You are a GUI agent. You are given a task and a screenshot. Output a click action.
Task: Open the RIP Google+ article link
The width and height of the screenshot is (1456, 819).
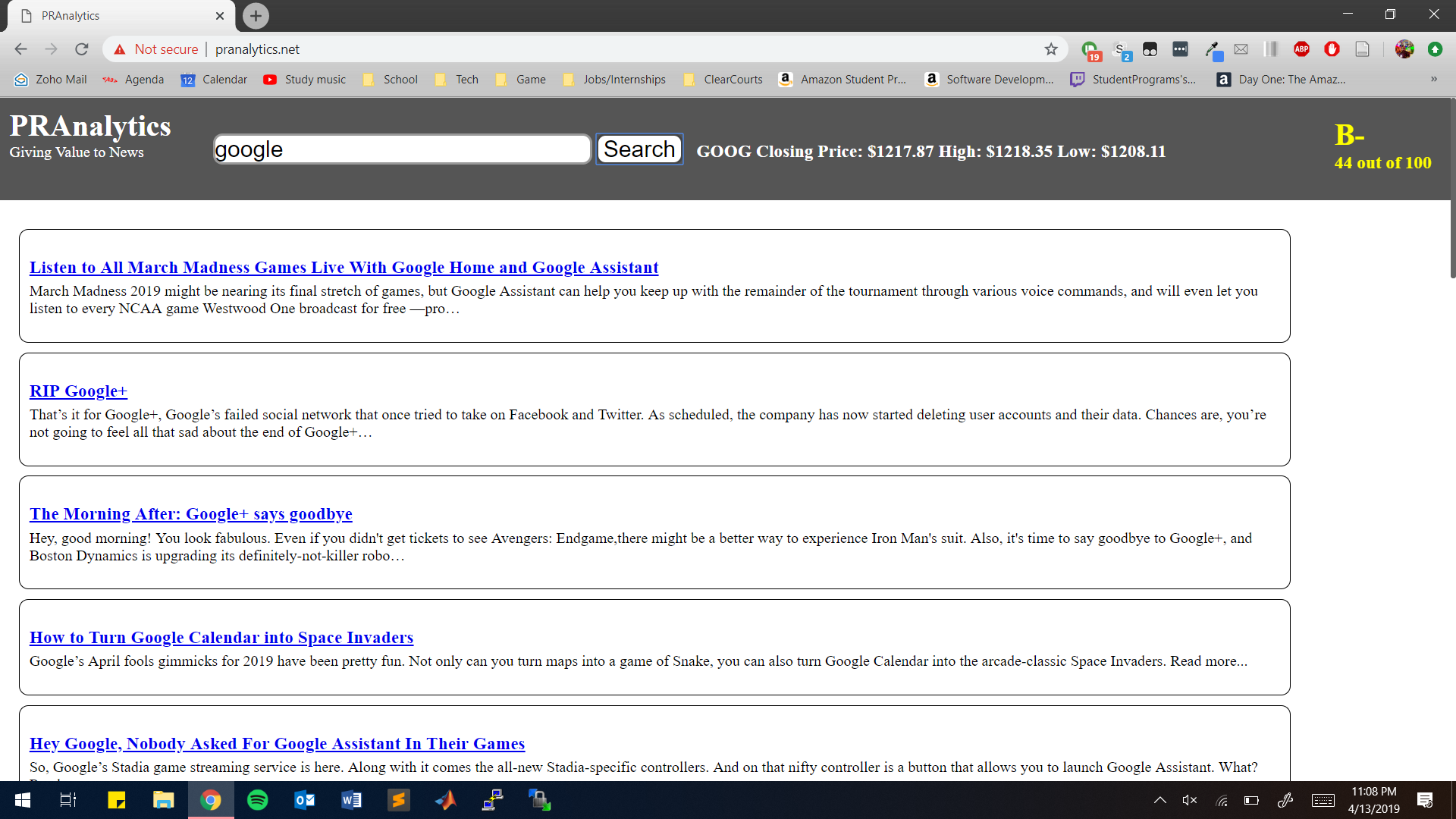click(x=78, y=391)
